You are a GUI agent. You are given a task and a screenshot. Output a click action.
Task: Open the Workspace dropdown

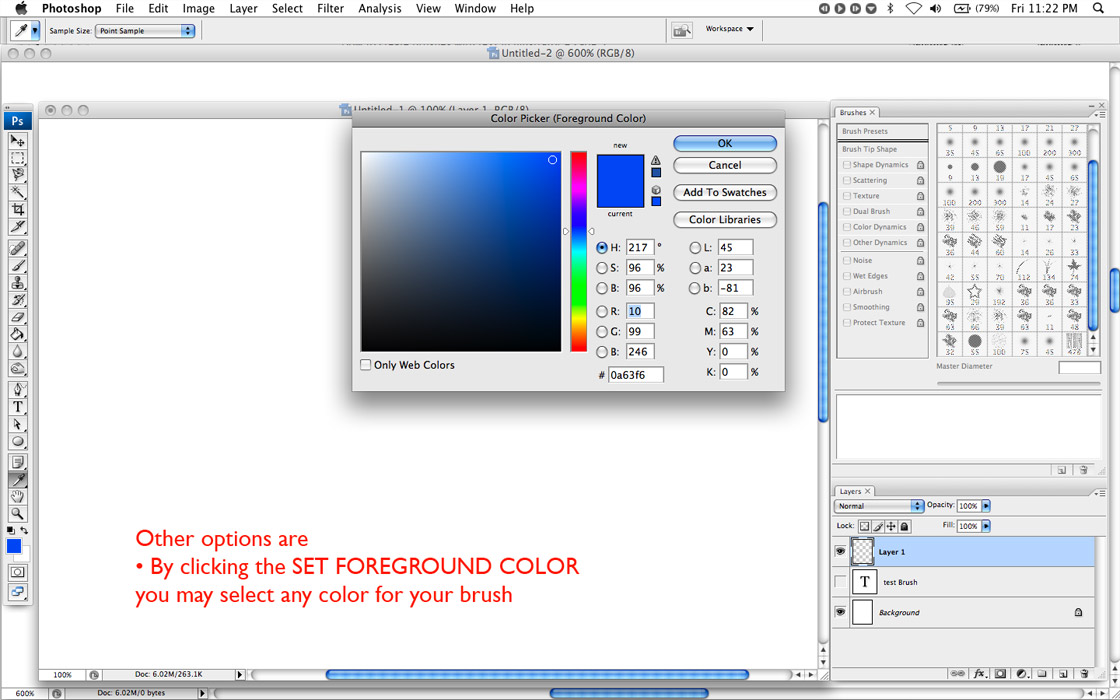730,29
